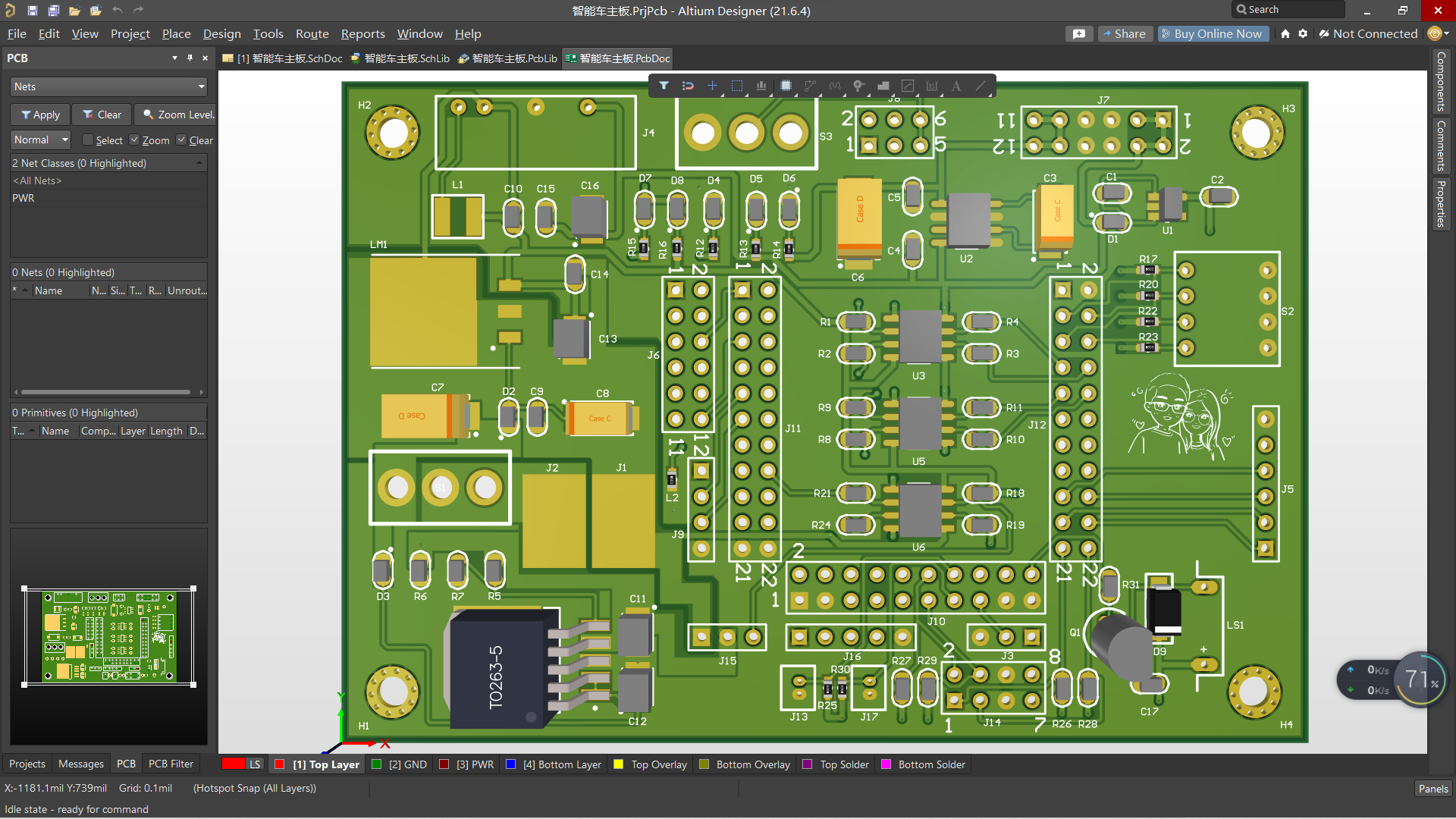Viewport: 1456px width, 819px height.
Task: Switch to the 智能车主板.SchDoc document tab
Action: (288, 58)
